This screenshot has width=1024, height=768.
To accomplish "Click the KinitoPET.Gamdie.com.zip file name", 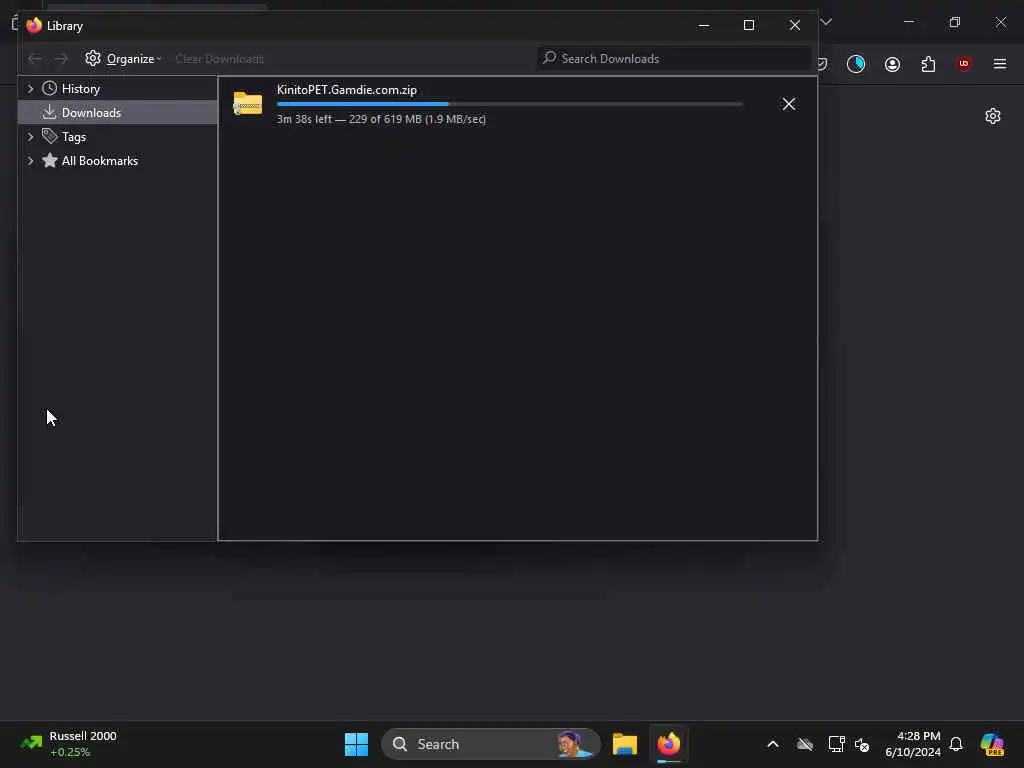I will click(x=347, y=90).
